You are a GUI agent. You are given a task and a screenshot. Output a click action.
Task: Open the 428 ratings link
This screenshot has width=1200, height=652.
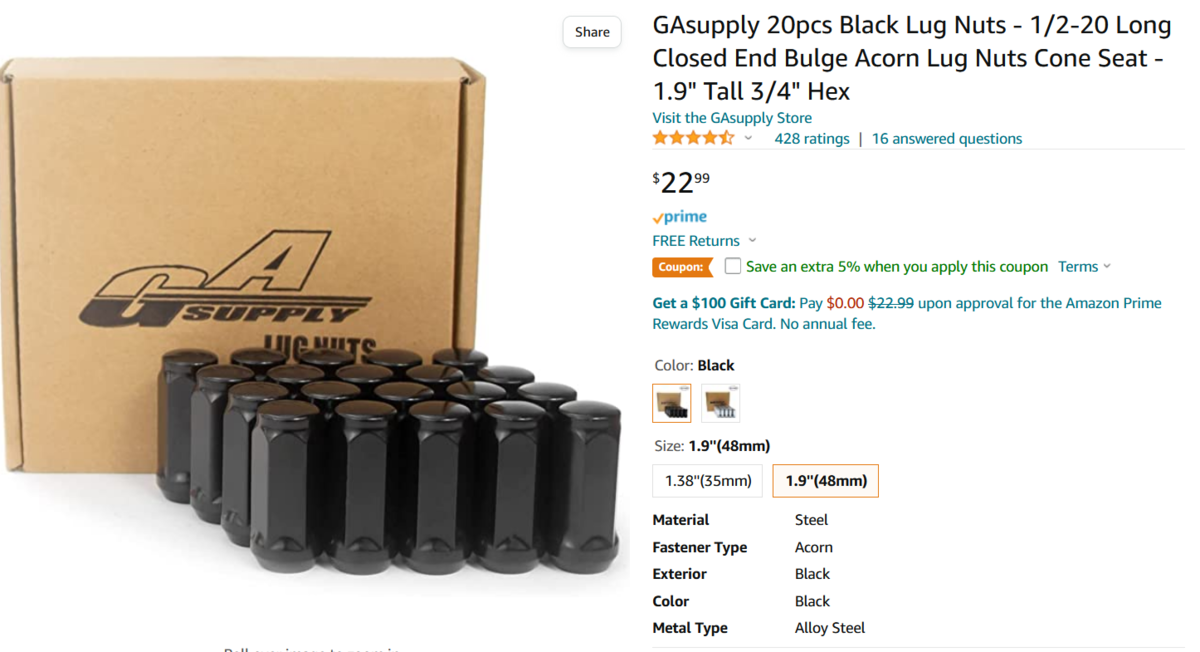[811, 139]
